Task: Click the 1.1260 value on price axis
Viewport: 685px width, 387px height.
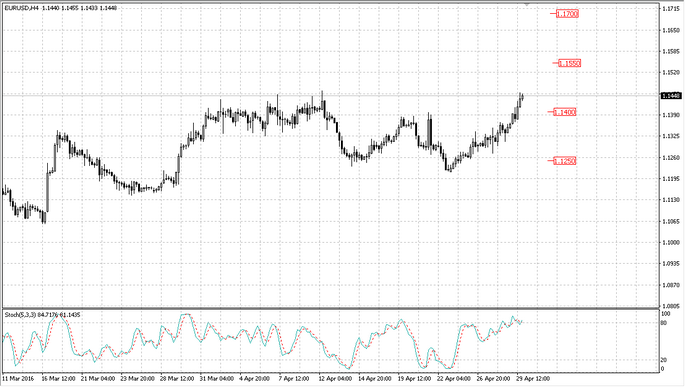Action: (x=671, y=158)
